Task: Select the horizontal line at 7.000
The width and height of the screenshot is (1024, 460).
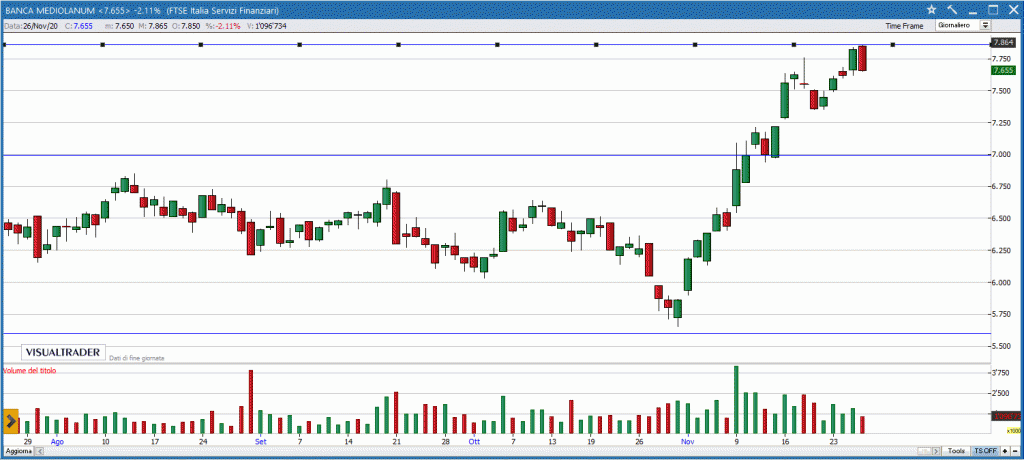Action: tap(496, 155)
